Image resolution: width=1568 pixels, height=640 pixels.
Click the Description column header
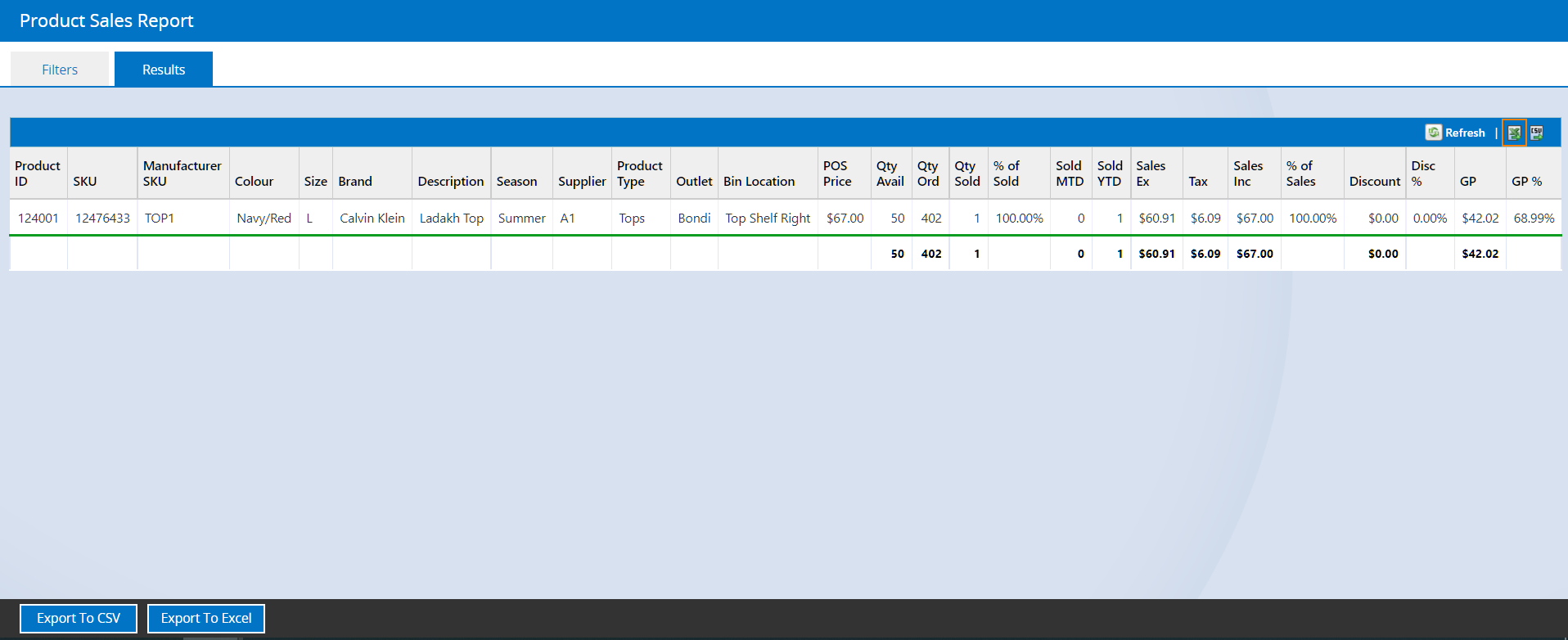tap(451, 174)
